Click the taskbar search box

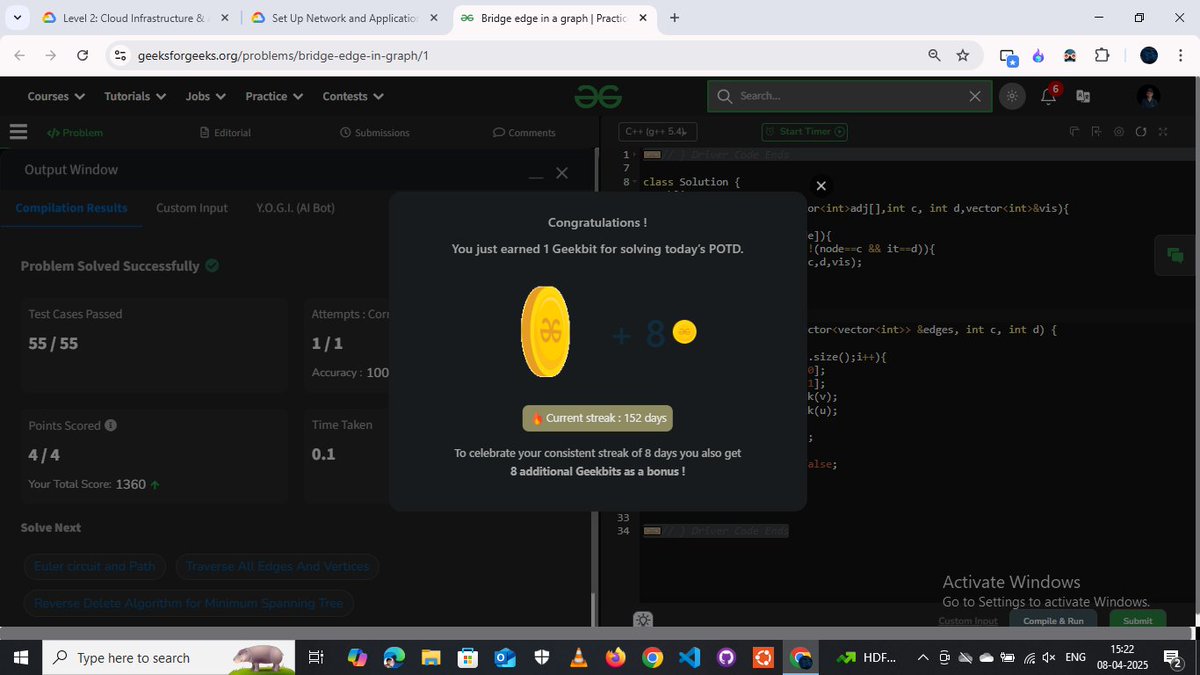coord(168,657)
